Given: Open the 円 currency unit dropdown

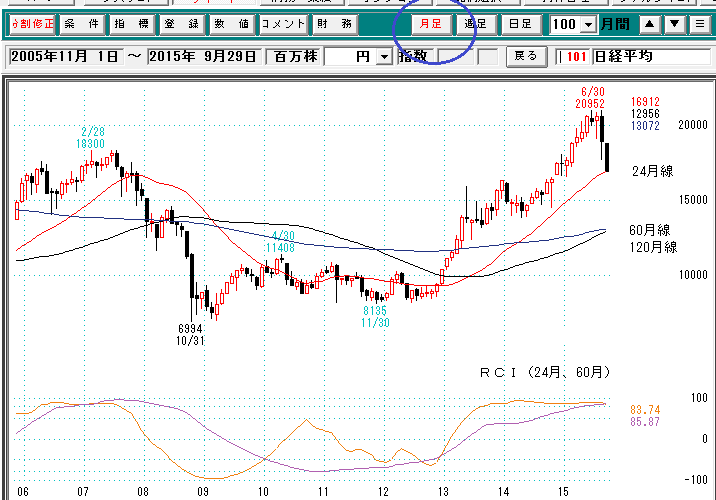Looking at the screenshot, I should coord(384,57).
